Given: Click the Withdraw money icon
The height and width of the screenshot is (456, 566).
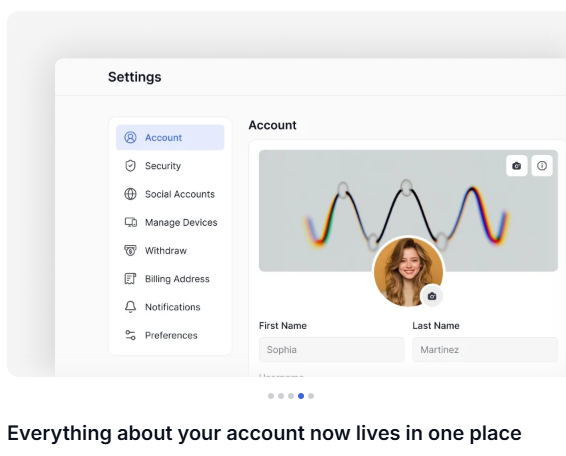Looking at the screenshot, I should [x=130, y=250].
